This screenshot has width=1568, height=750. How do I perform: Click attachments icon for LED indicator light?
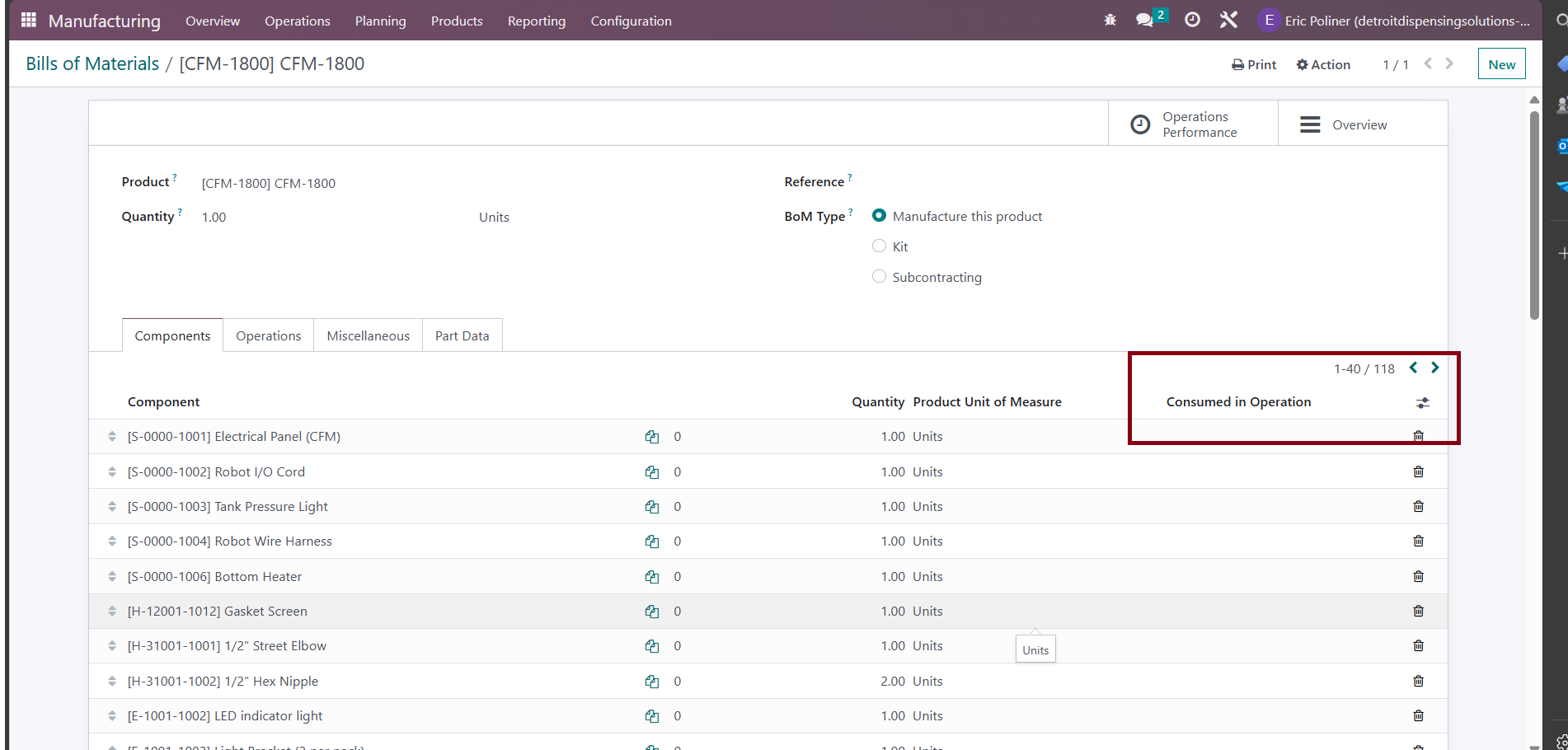652,716
